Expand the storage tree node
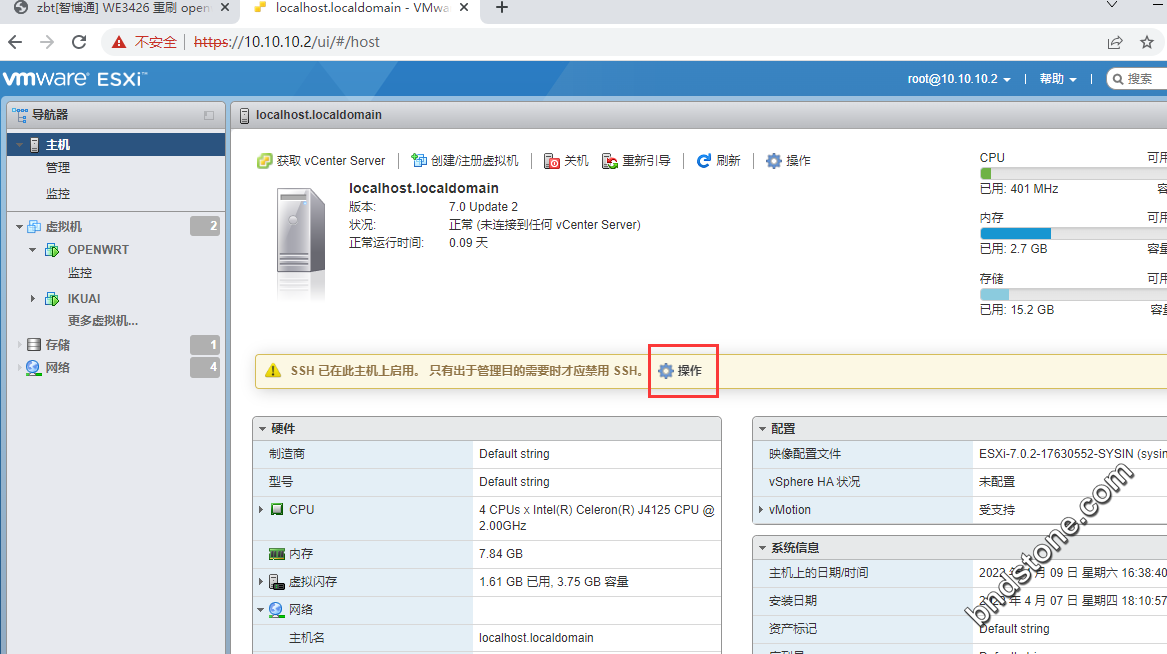 pos(19,344)
